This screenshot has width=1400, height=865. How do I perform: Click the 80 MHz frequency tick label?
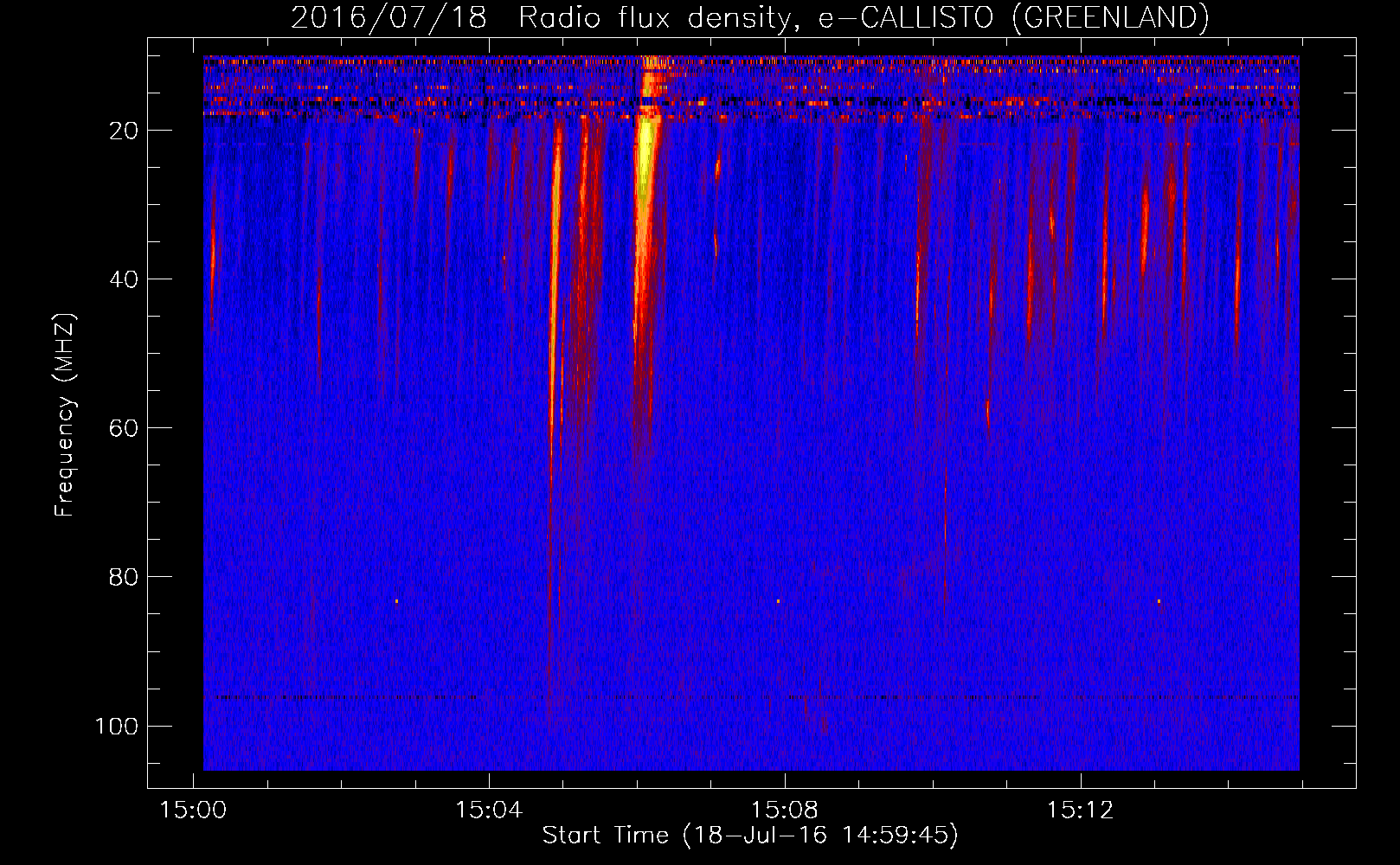coord(124,577)
